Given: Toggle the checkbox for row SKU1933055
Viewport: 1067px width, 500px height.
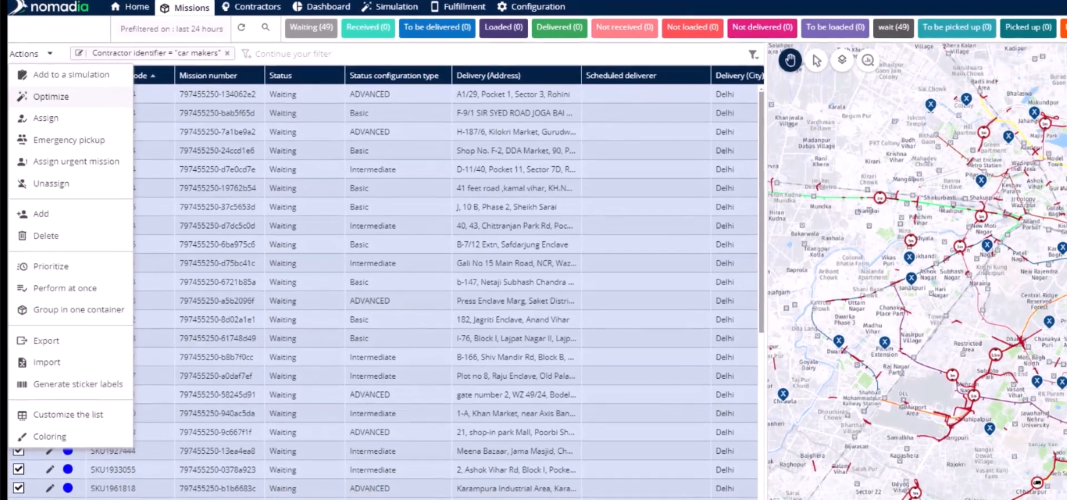Looking at the screenshot, I should (18, 469).
